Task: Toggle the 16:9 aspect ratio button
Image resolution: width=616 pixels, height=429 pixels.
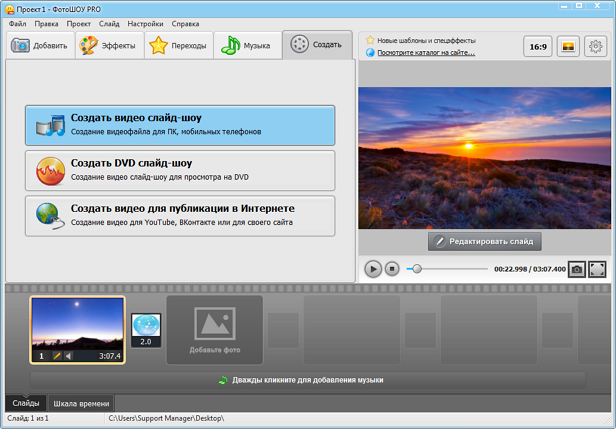Action: pyautogui.click(x=537, y=46)
